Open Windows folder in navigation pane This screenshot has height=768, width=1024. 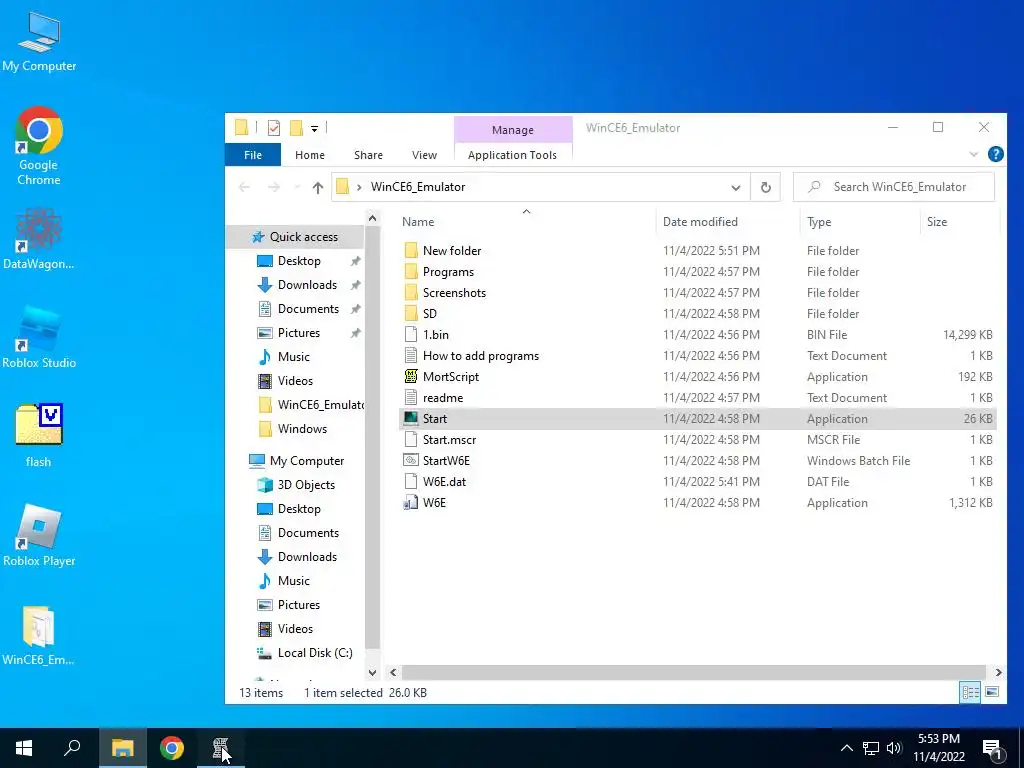[302, 428]
